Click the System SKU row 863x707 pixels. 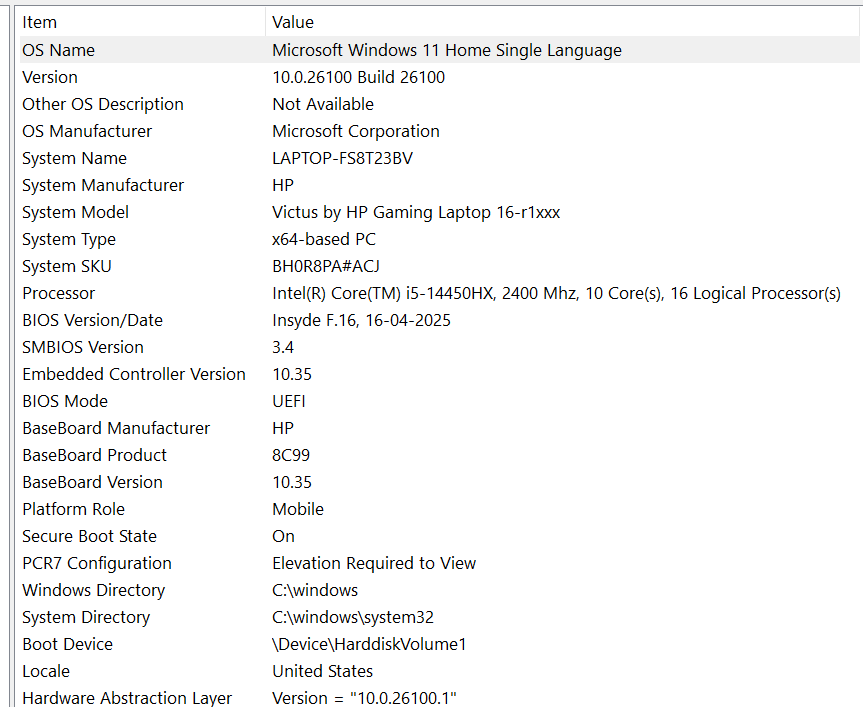click(67, 266)
